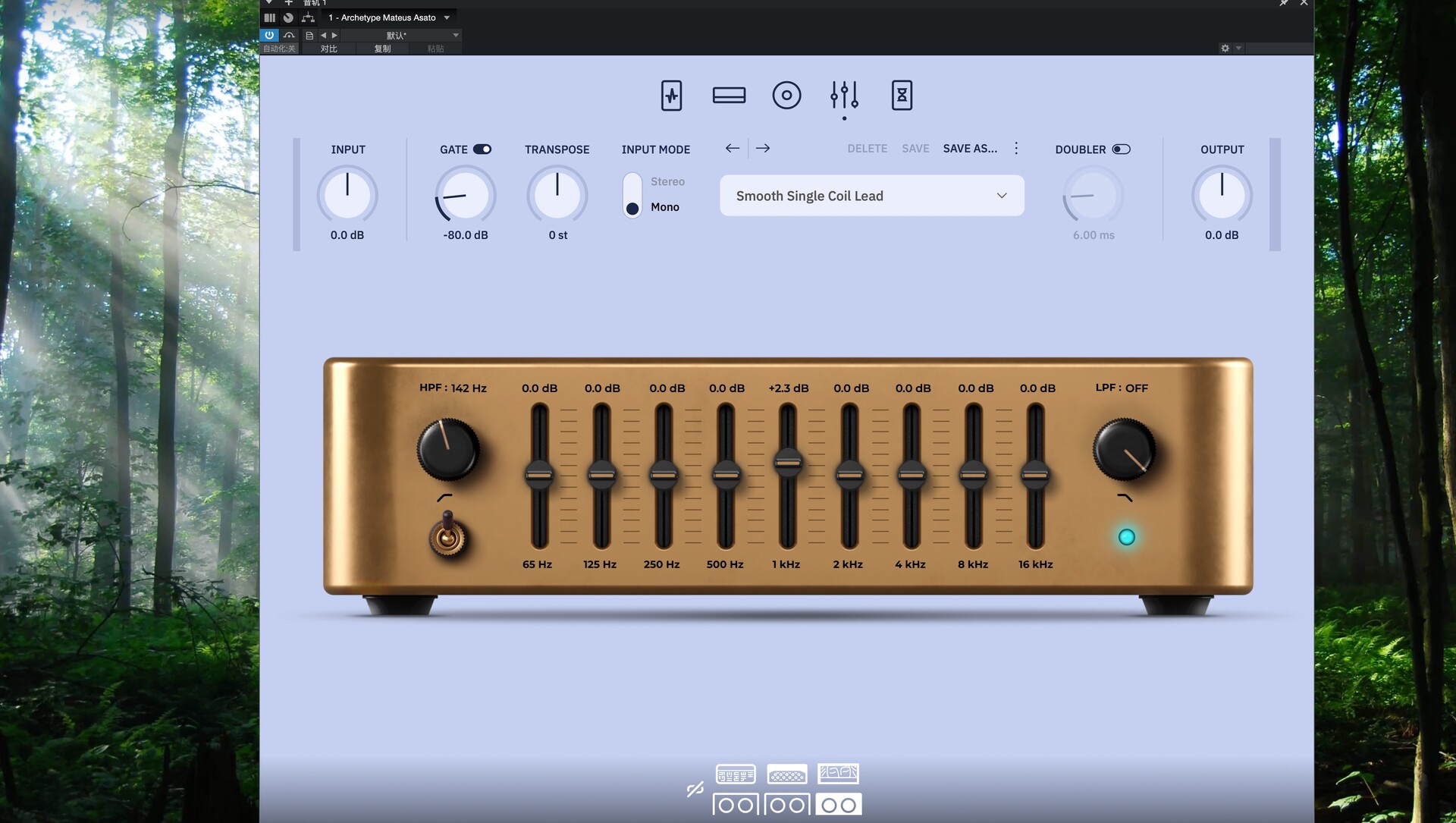This screenshot has height=823, width=1456.
Task: Click the 复制 copy tab
Action: pyautogui.click(x=382, y=49)
